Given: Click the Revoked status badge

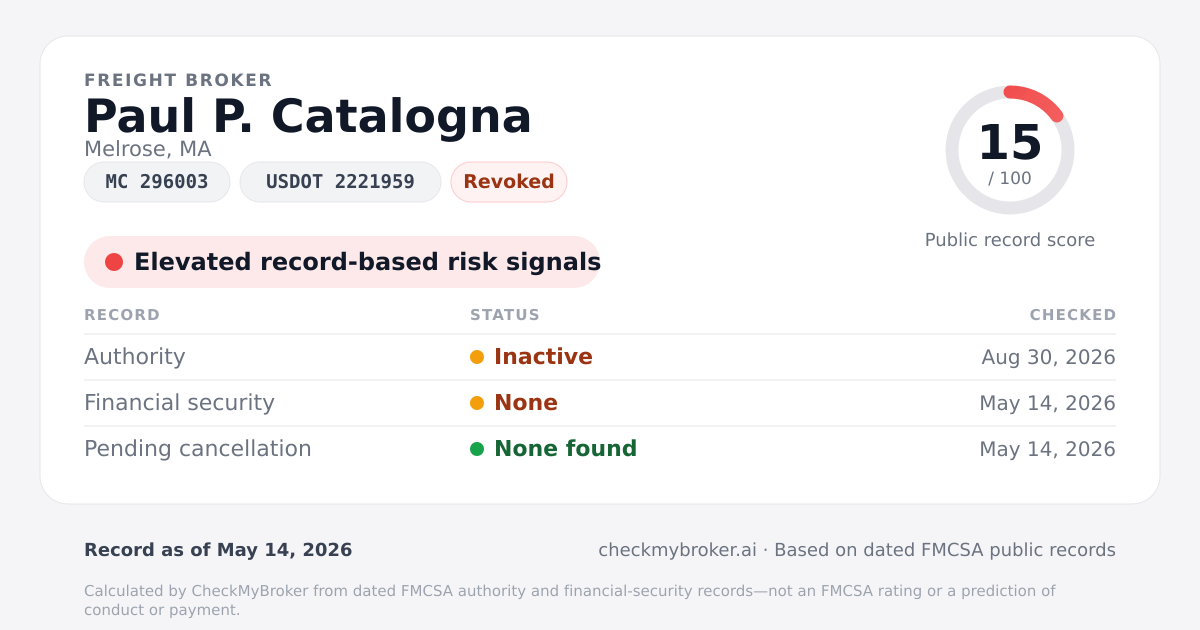Looking at the screenshot, I should 509,182.
